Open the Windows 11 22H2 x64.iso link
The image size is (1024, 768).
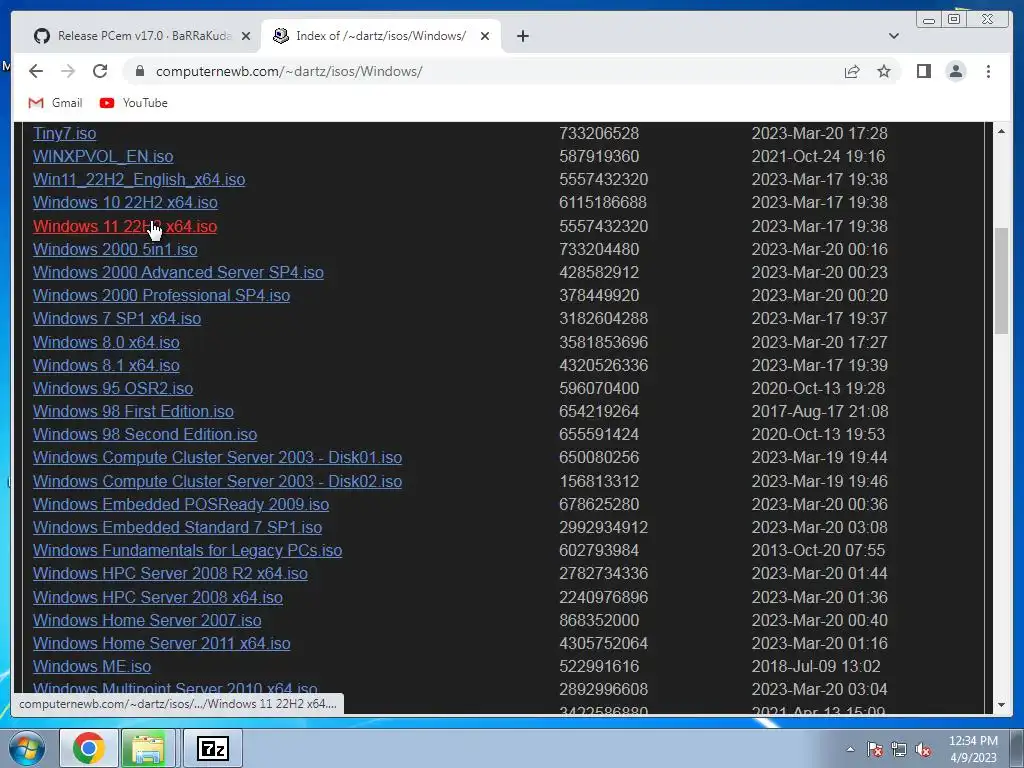(125, 227)
